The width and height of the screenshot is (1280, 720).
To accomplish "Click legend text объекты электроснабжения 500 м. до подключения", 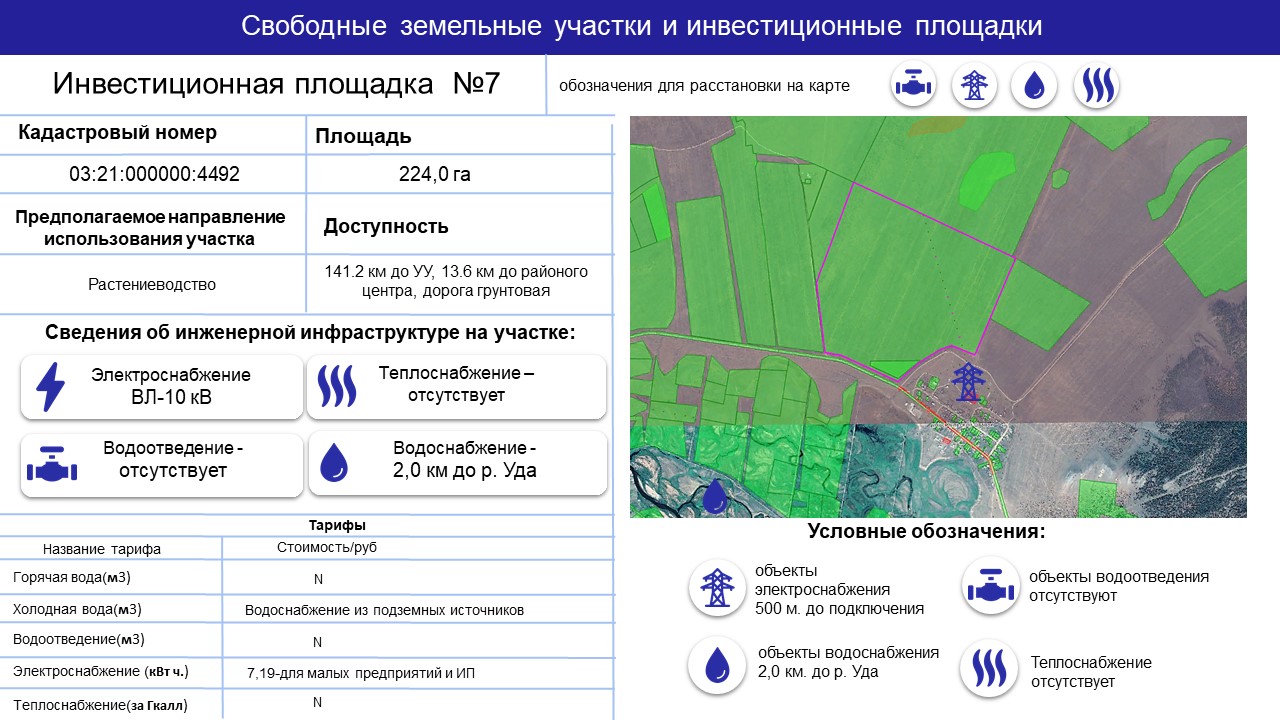I will [839, 589].
